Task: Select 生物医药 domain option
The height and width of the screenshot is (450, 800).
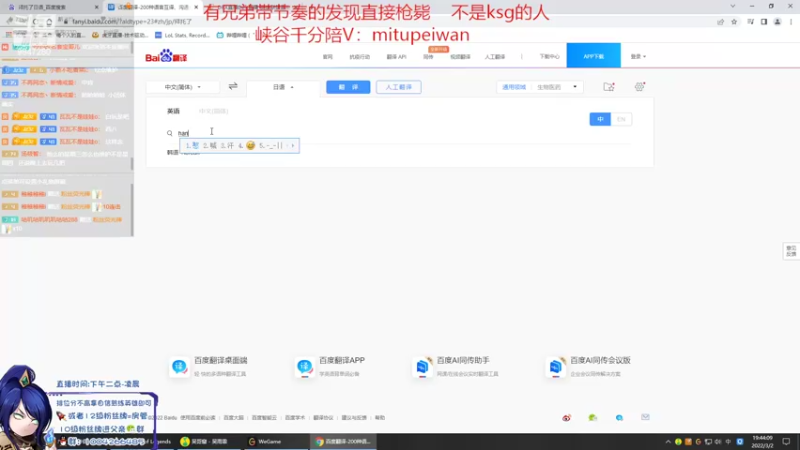Action: (x=549, y=87)
